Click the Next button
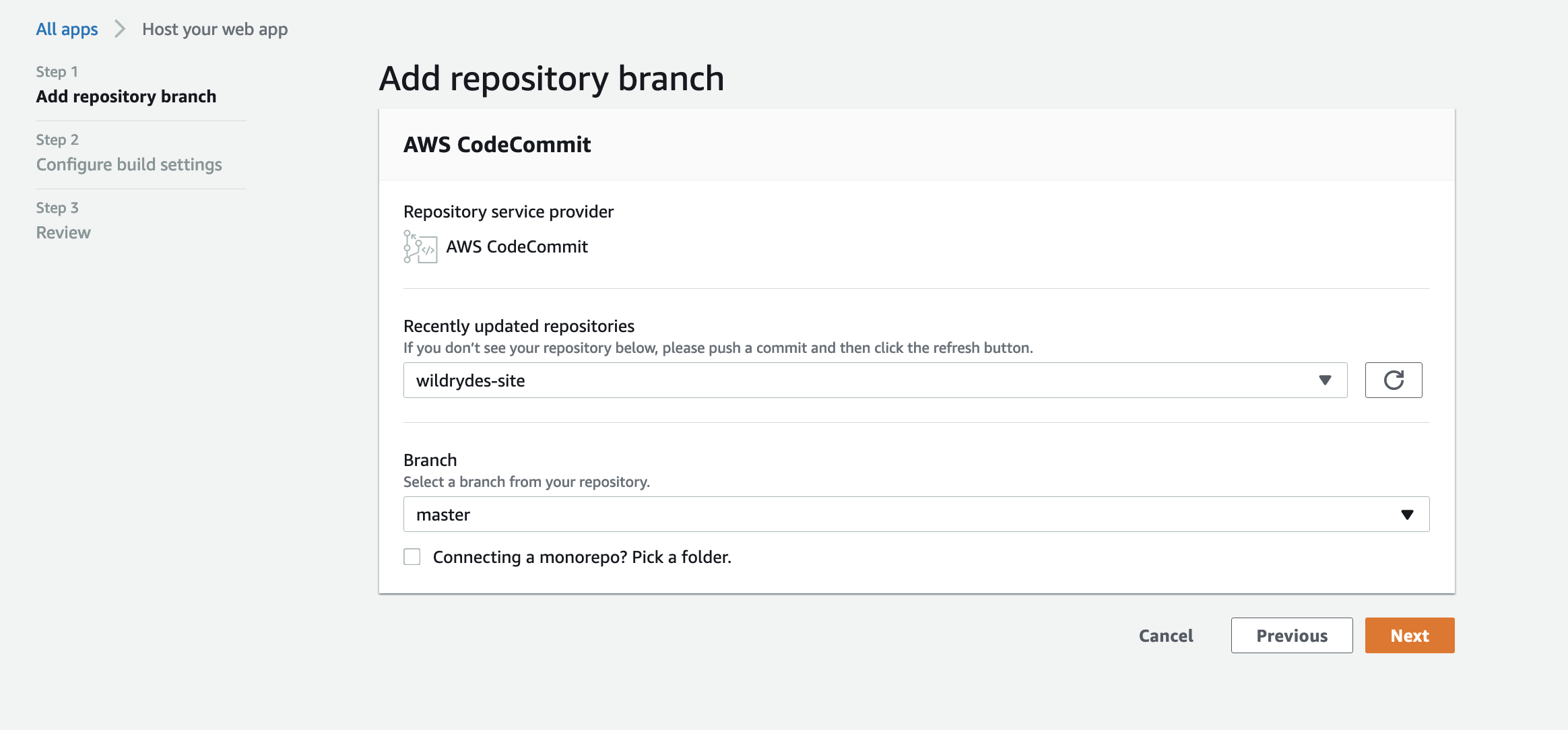The width and height of the screenshot is (1568, 730). (1410, 635)
